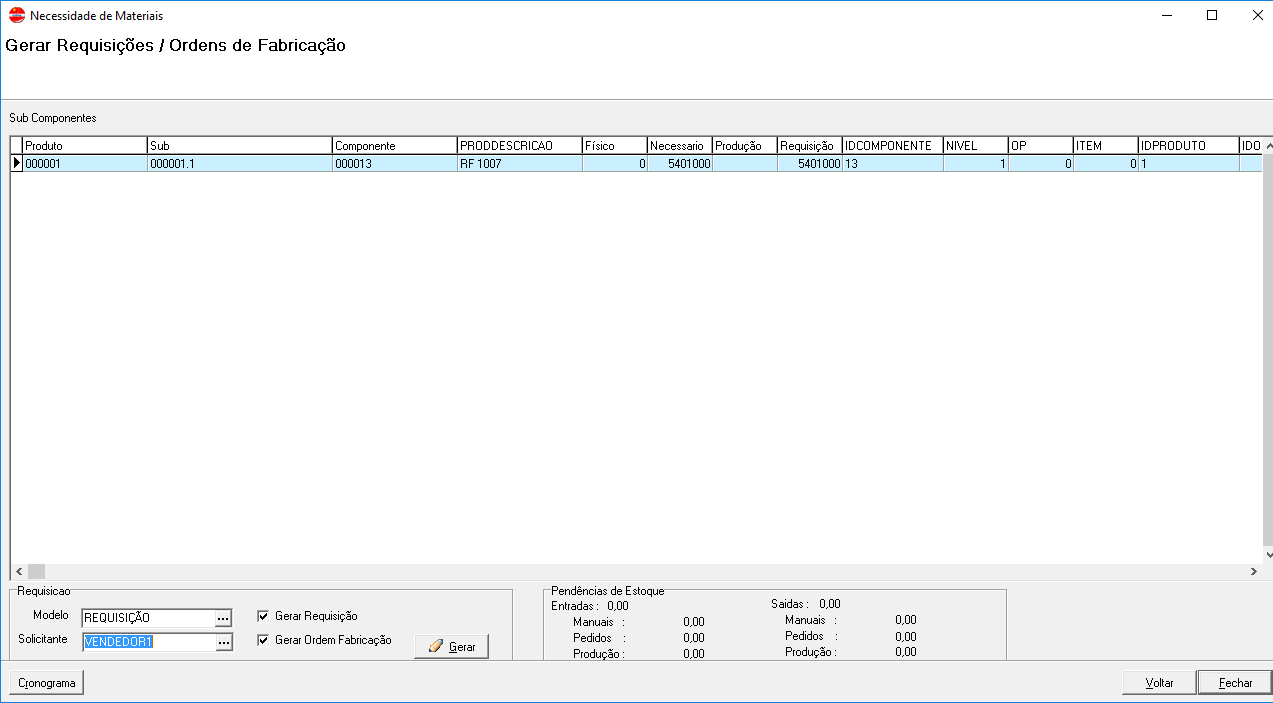Click the Produto column header
Screen dimensions: 1273x703
click(x=84, y=146)
